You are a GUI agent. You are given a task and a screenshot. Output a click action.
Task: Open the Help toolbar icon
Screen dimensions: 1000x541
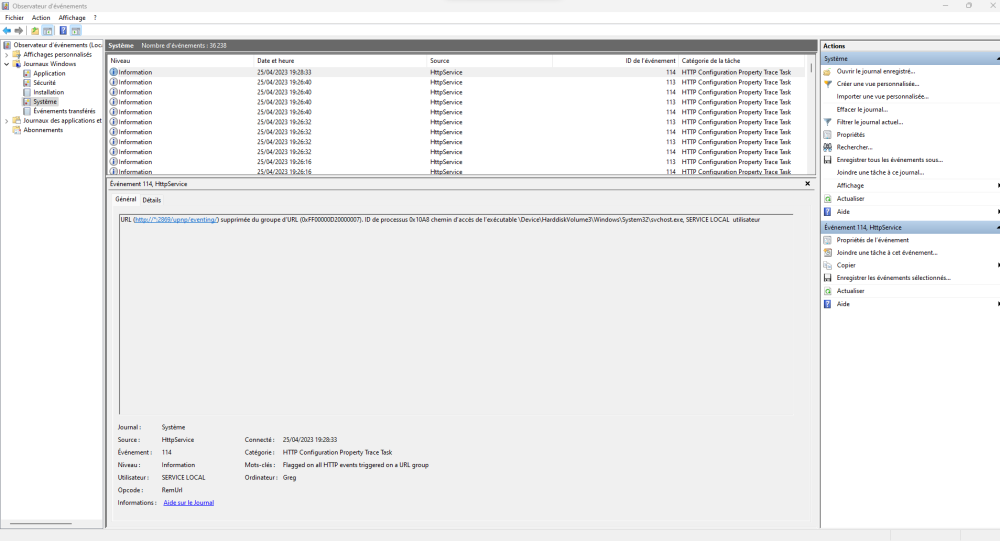tap(63, 31)
